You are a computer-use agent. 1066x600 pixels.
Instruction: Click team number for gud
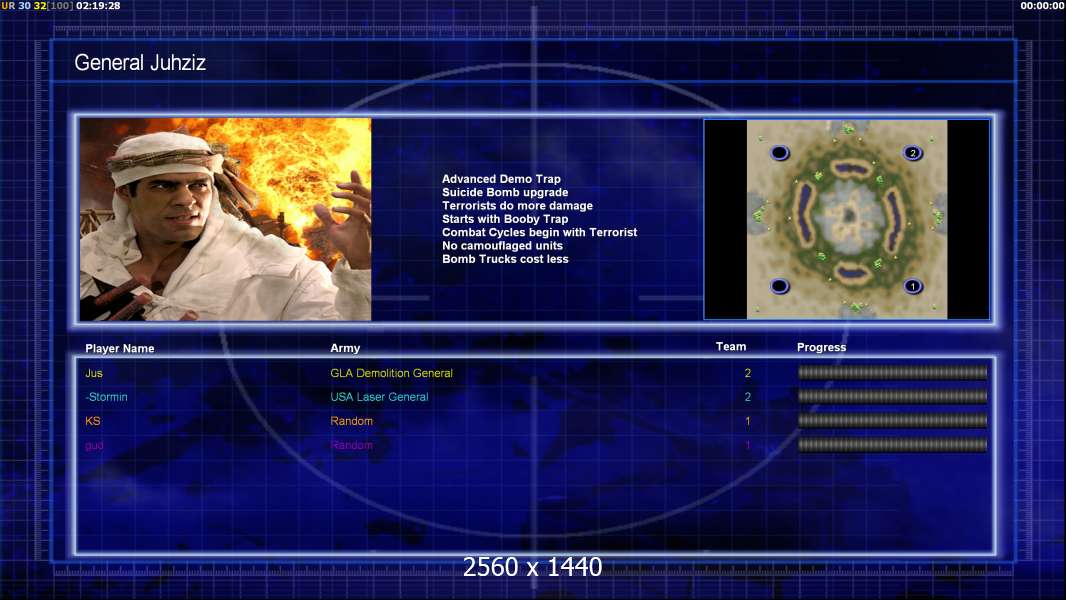pyautogui.click(x=748, y=446)
